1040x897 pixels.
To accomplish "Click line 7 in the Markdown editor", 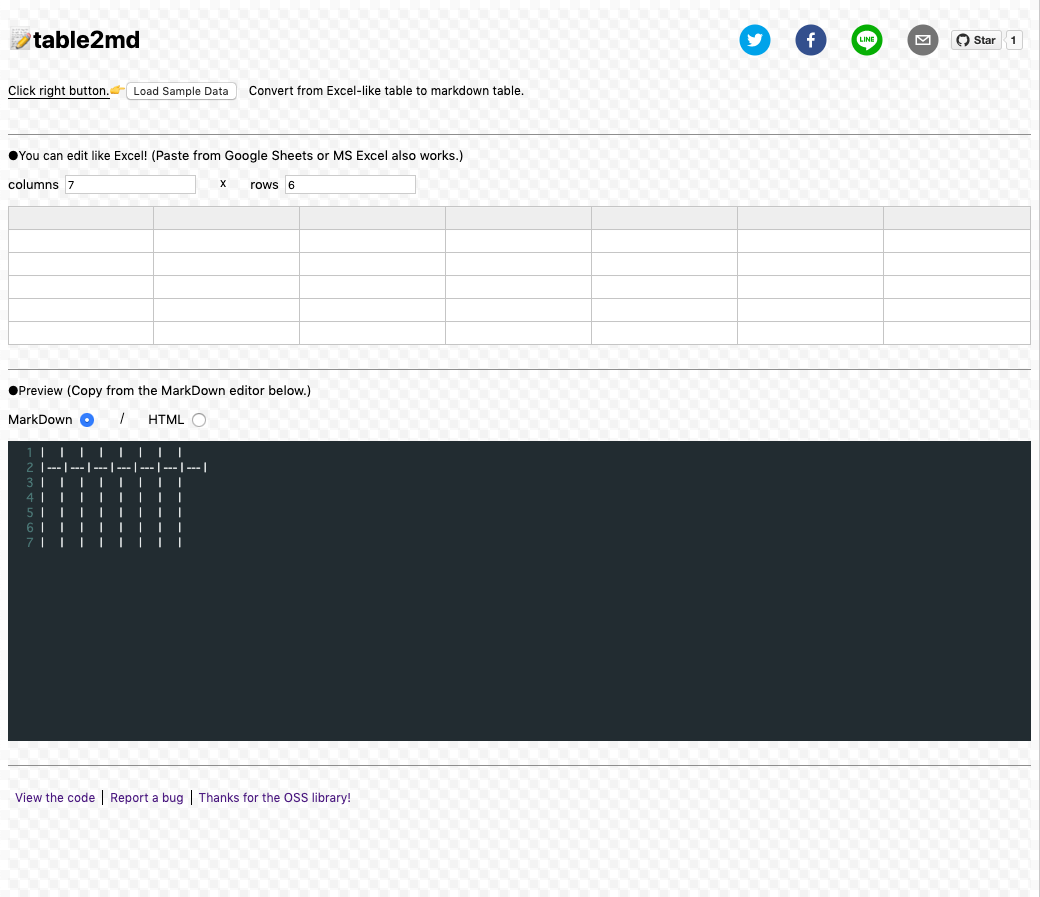I will click(111, 543).
